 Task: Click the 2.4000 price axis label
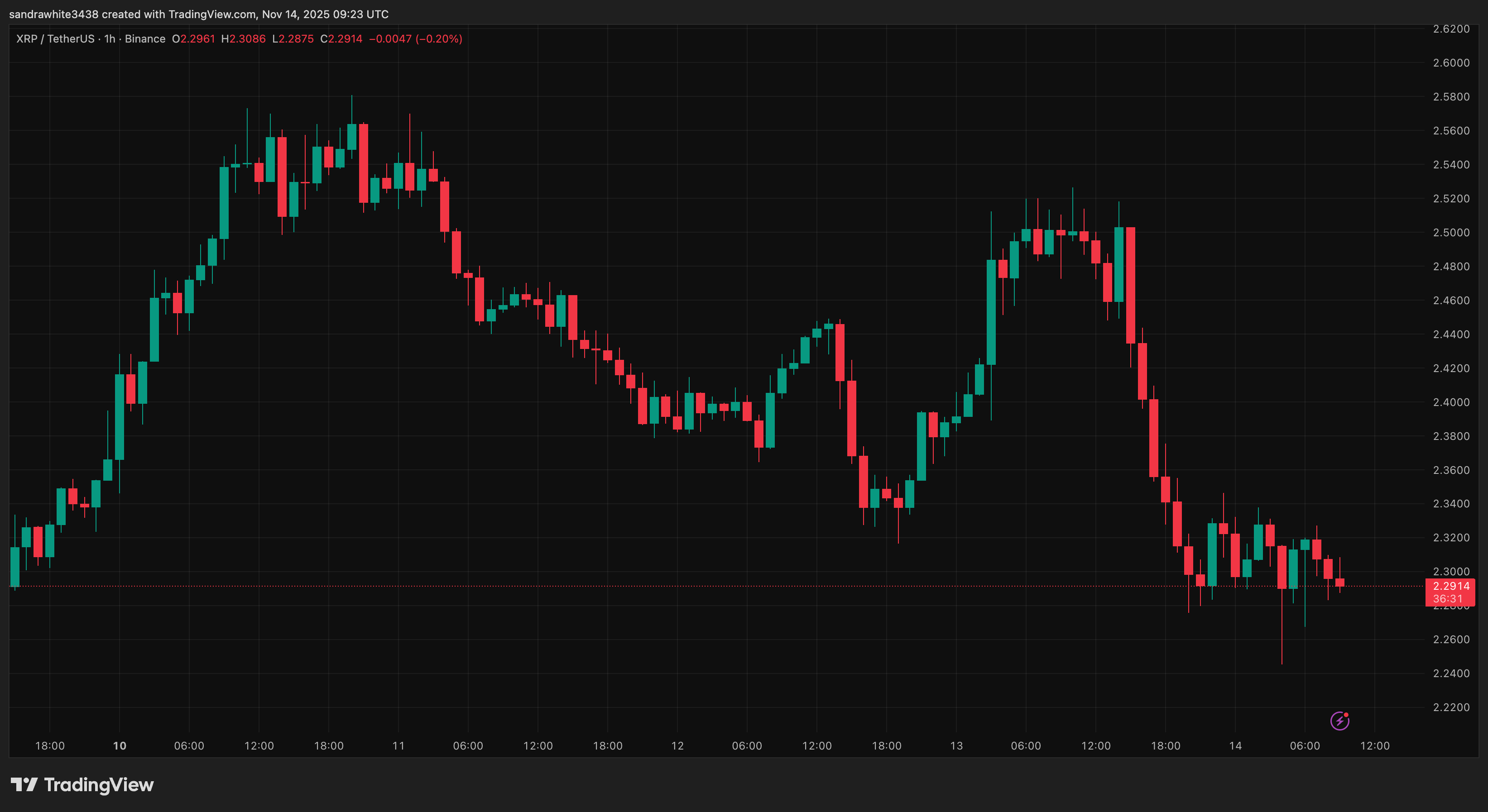pos(1451,402)
